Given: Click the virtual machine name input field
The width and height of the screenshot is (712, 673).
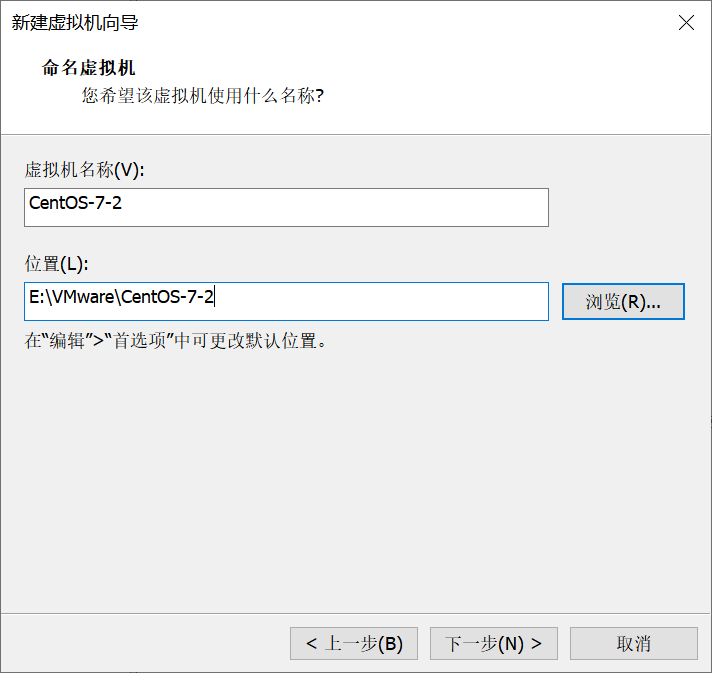Looking at the screenshot, I should point(286,207).
